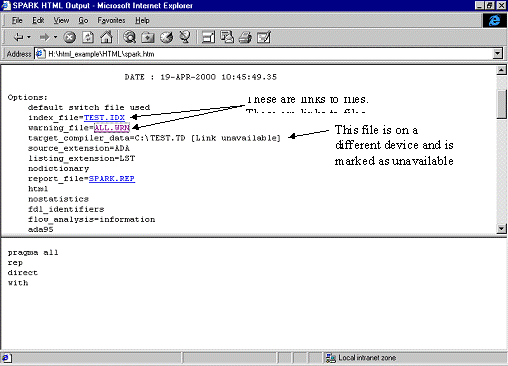Click the 'ada95' option line
This screenshot has width=508, height=366.
41,229
